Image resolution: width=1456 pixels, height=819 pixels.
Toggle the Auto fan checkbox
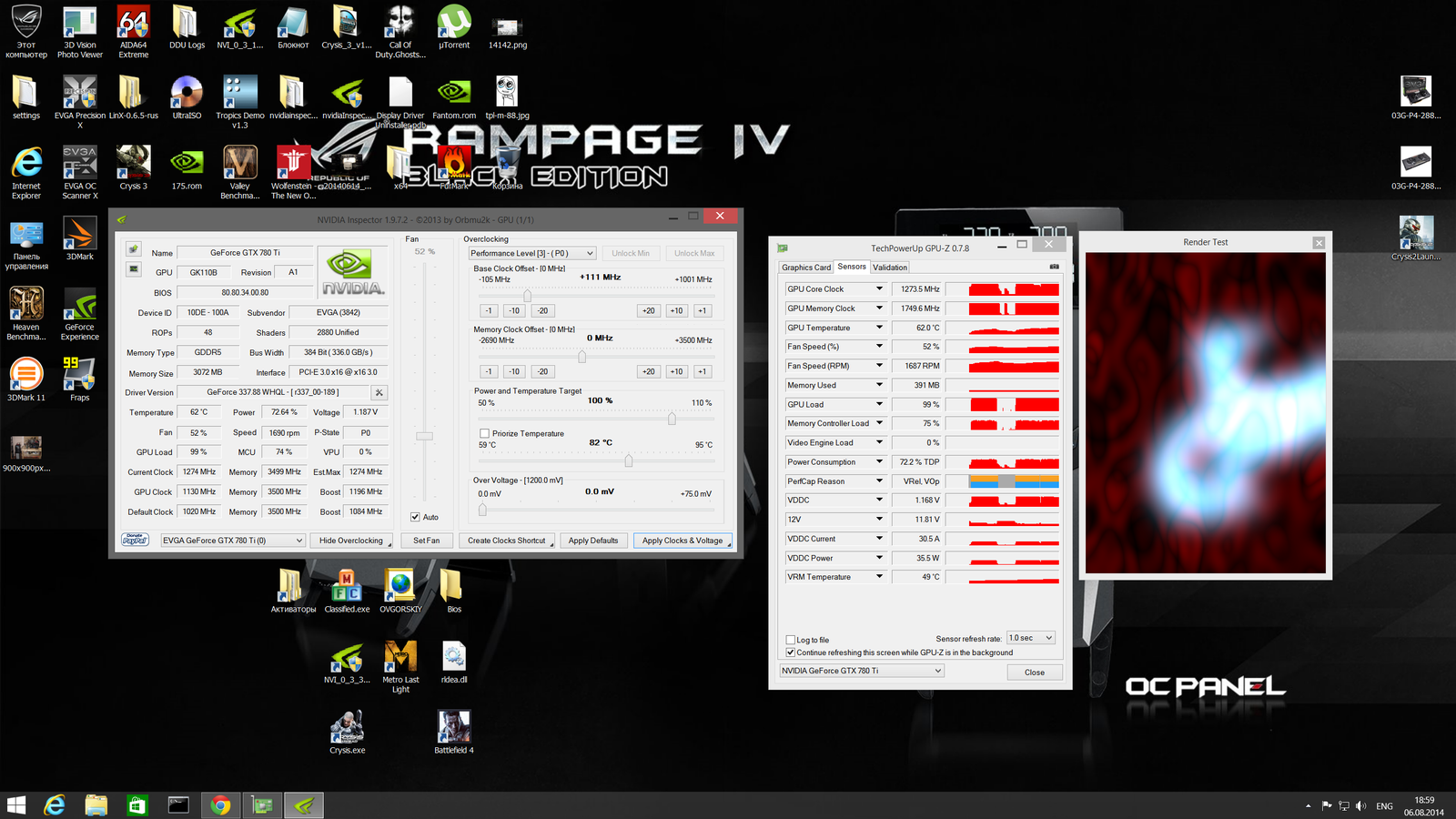[415, 517]
